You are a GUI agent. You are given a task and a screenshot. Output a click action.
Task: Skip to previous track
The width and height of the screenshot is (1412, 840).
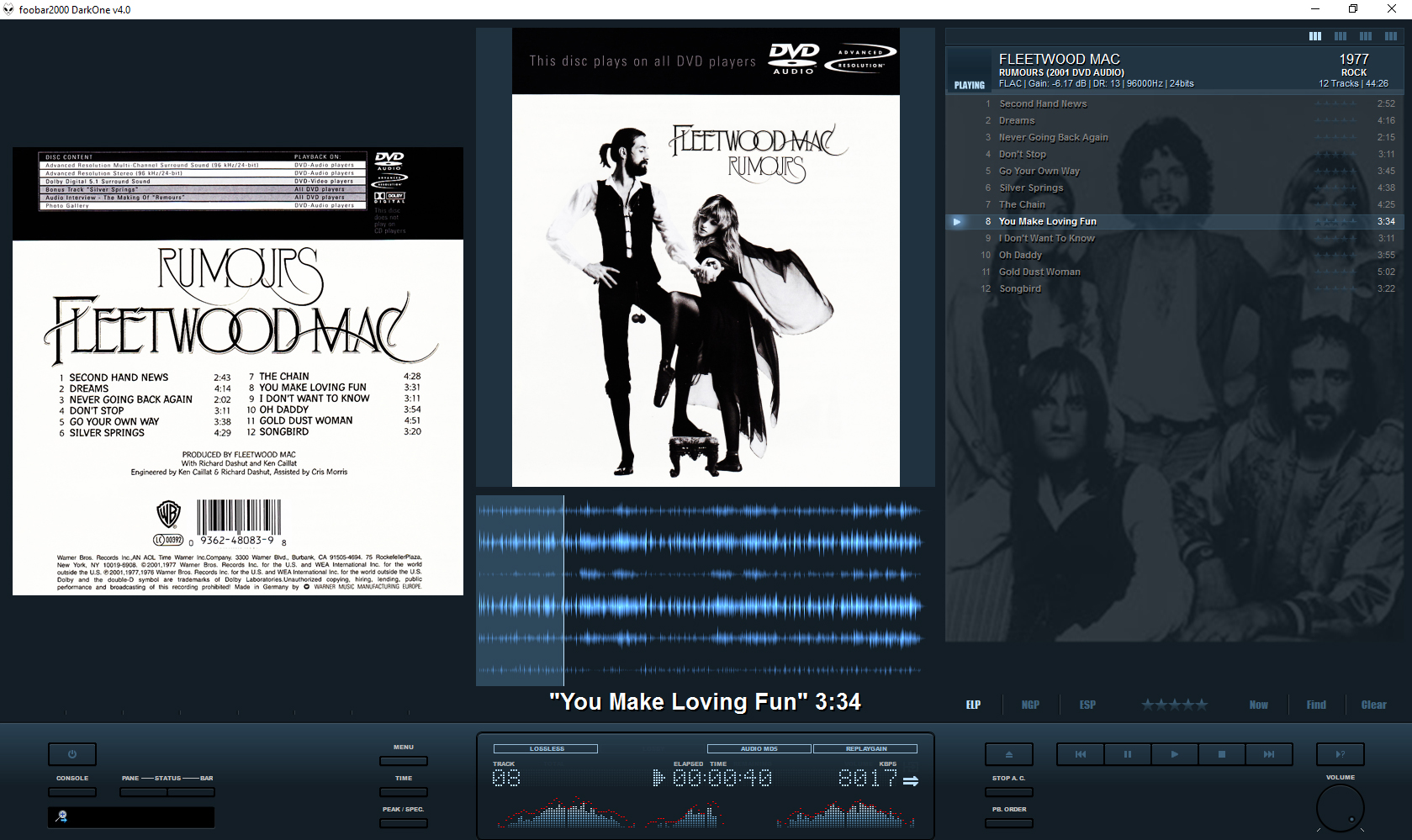[x=1081, y=754]
